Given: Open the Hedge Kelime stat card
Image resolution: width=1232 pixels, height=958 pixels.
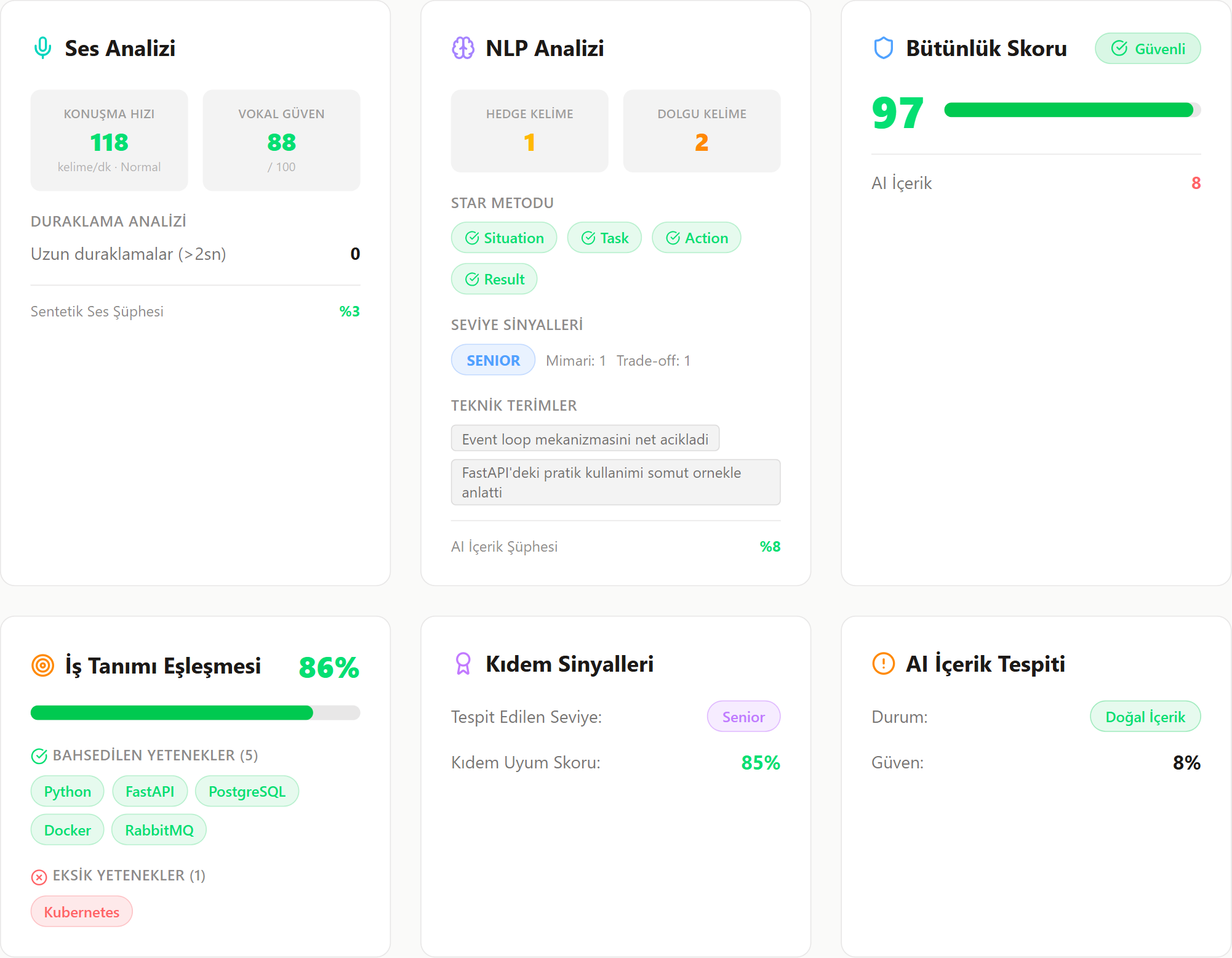Looking at the screenshot, I should coord(529,131).
